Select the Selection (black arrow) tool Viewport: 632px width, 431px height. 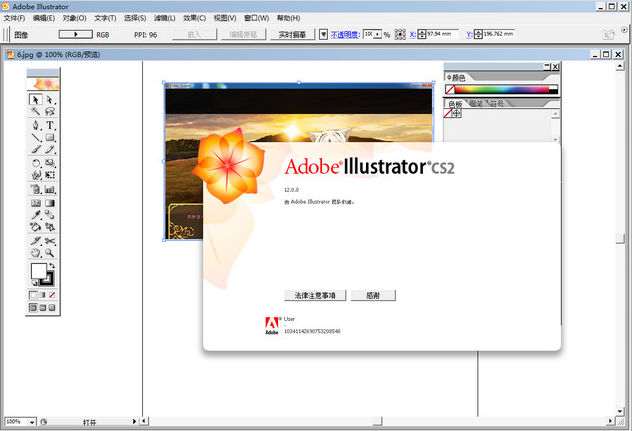[35, 99]
